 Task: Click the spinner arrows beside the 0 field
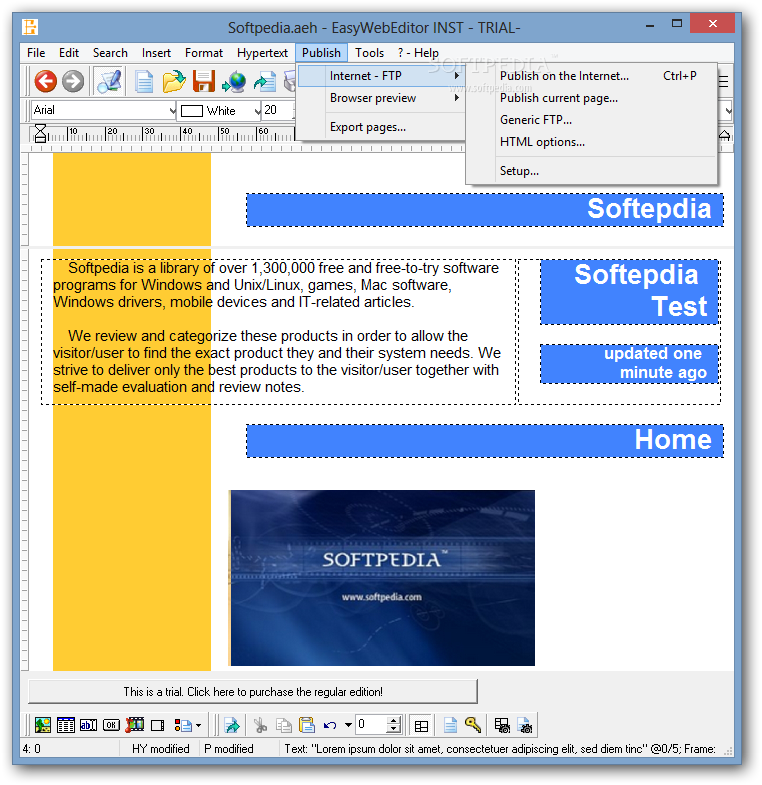394,724
